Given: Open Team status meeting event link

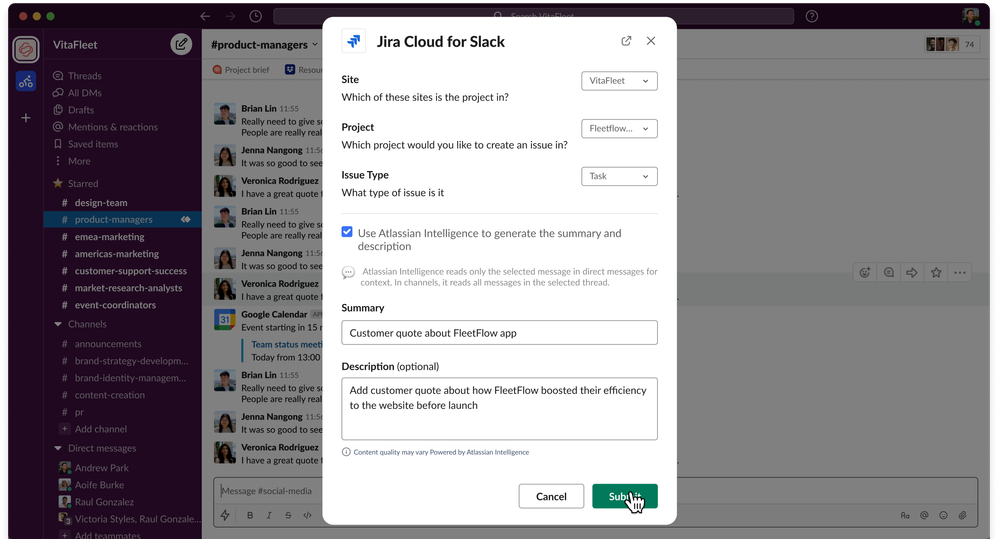Looking at the screenshot, I should (286, 344).
